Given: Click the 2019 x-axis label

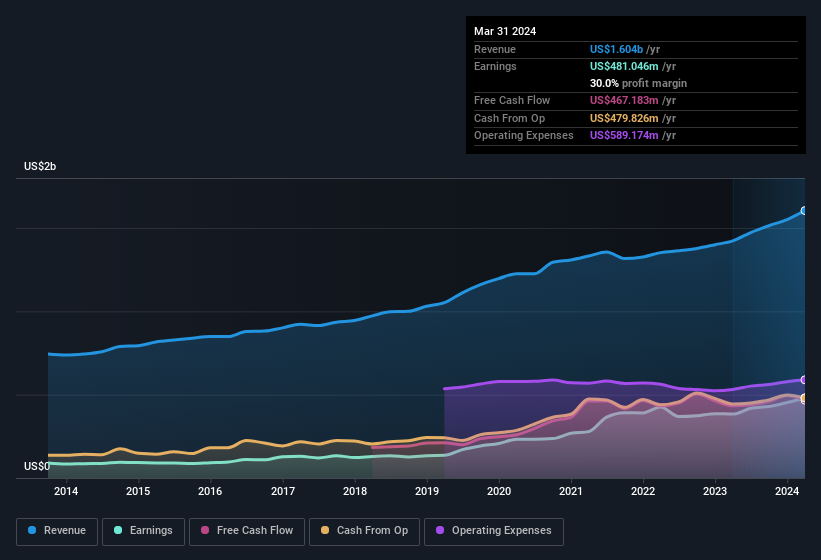Looking at the screenshot, I should point(427,491).
